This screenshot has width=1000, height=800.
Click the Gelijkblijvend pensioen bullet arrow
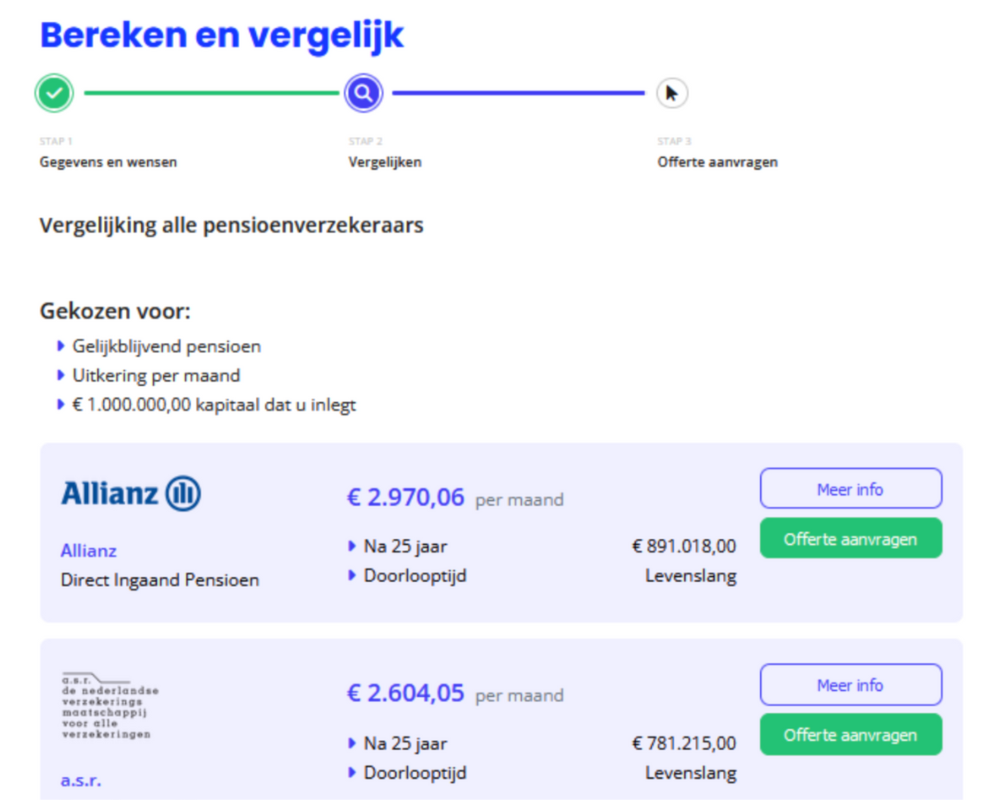click(61, 346)
